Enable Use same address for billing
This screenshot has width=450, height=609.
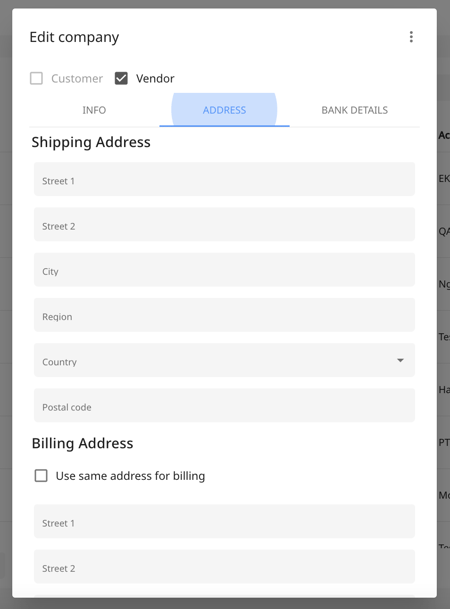pos(41,476)
